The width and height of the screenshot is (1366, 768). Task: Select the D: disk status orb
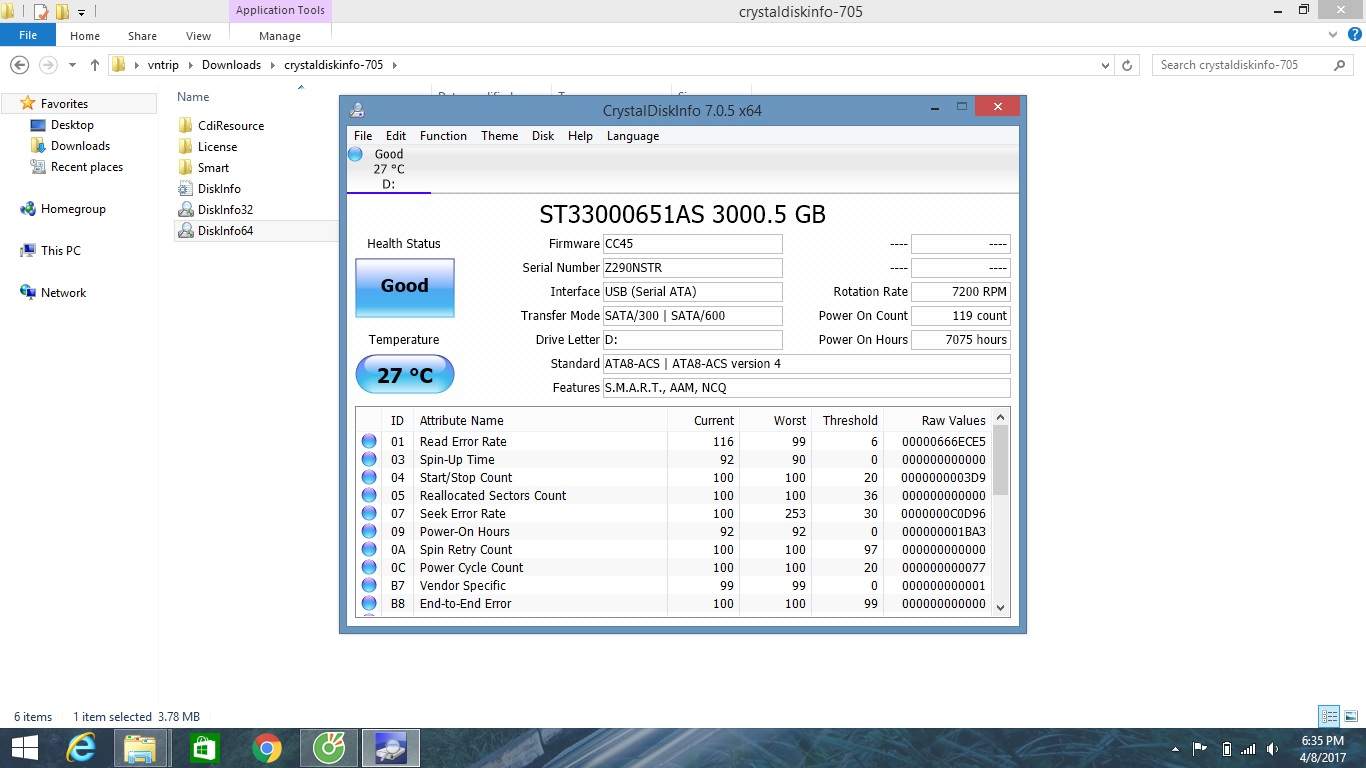coord(355,154)
